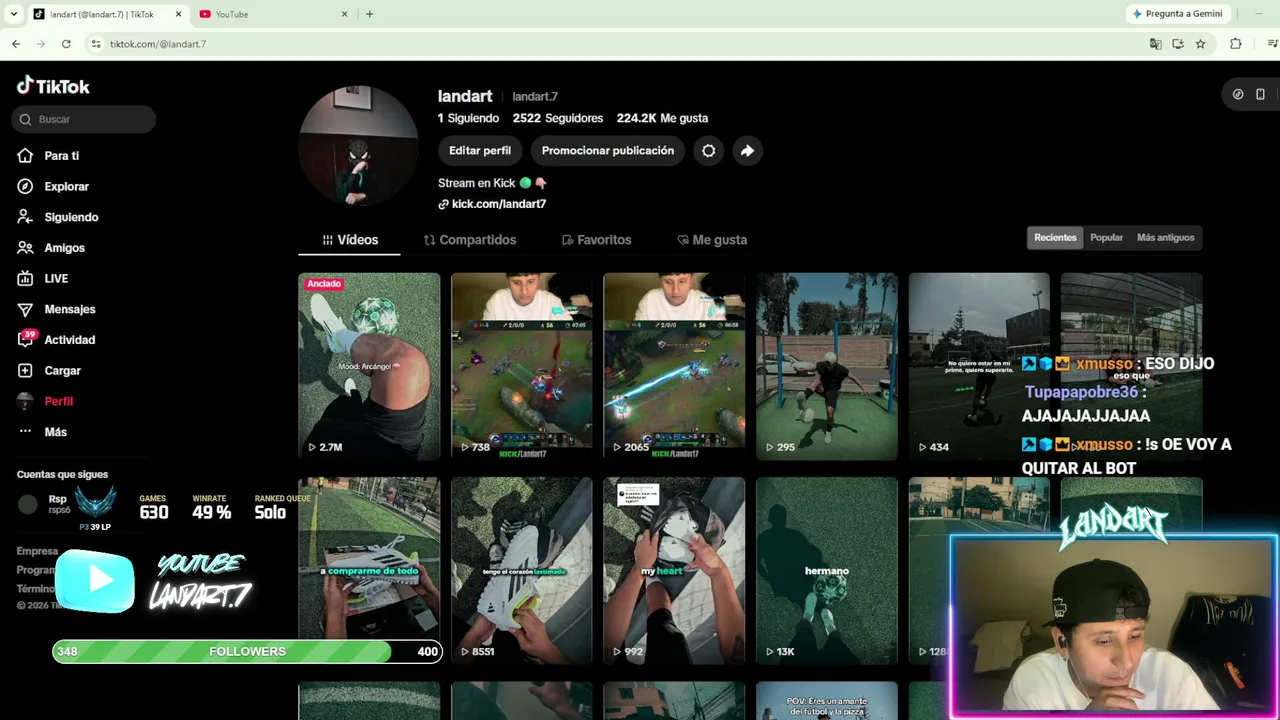Click browser back arrow

tap(16, 44)
